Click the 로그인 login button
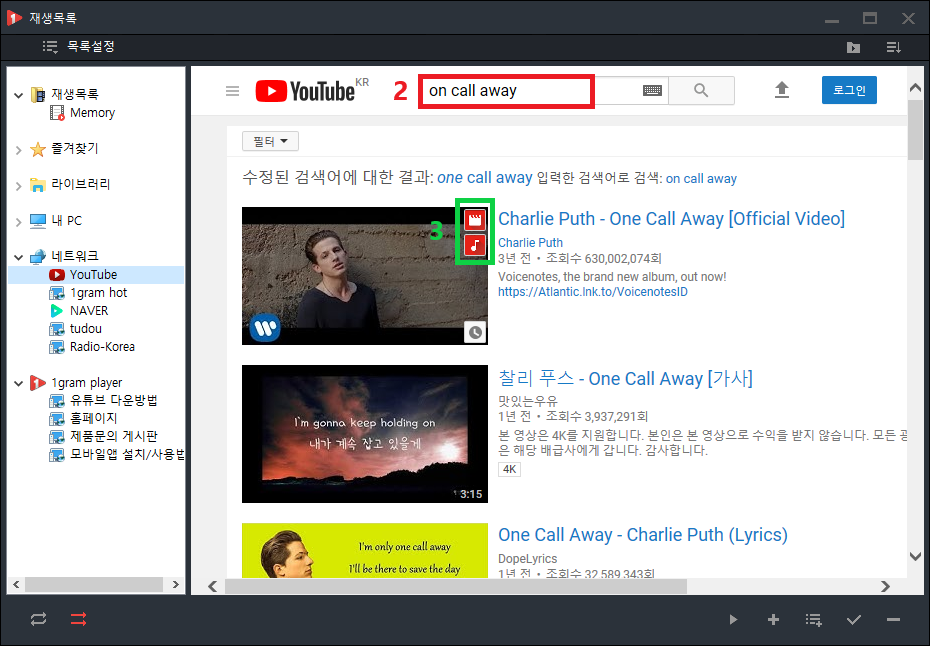The image size is (930, 646). (x=849, y=90)
